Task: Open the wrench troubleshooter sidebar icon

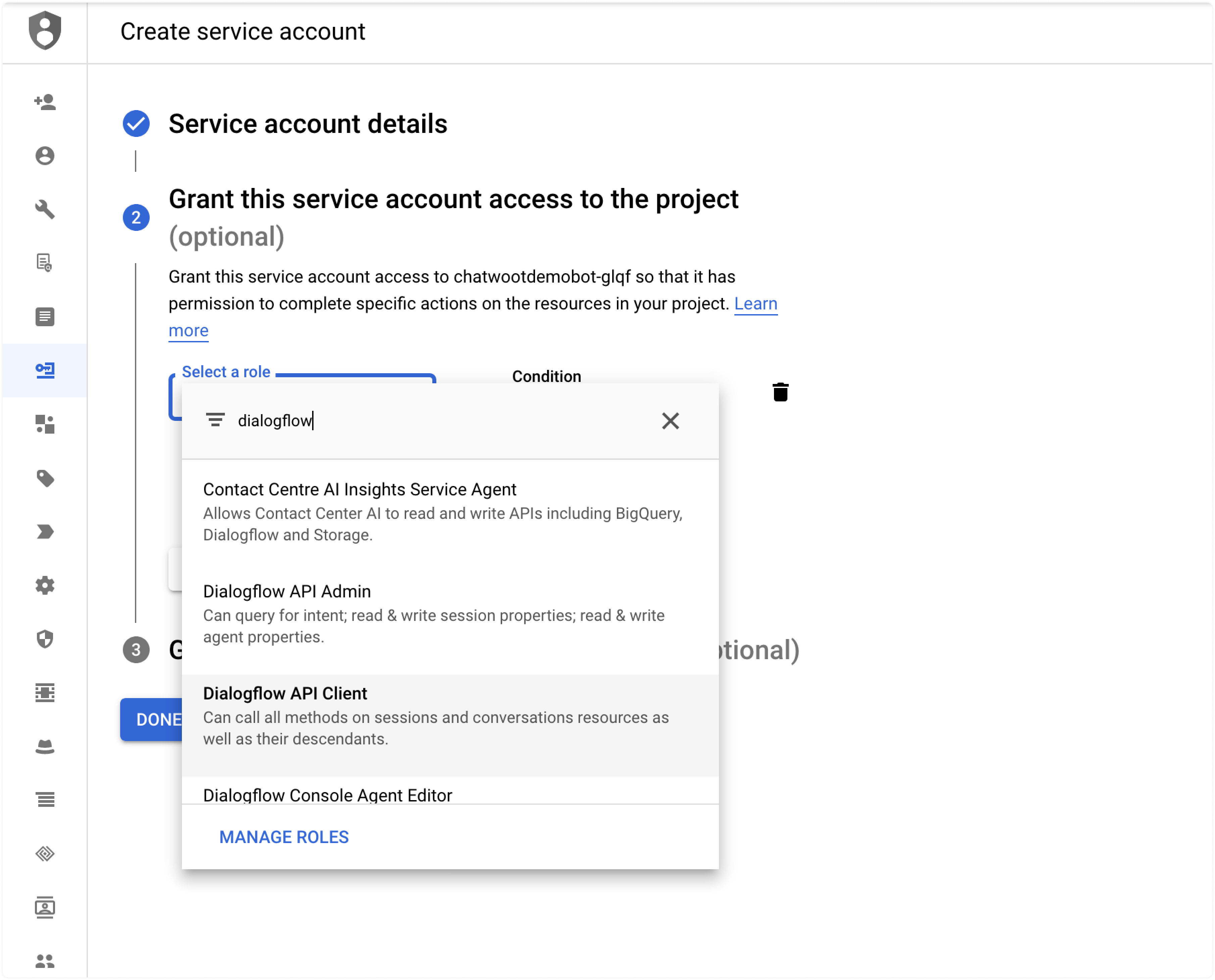Action: click(45, 209)
